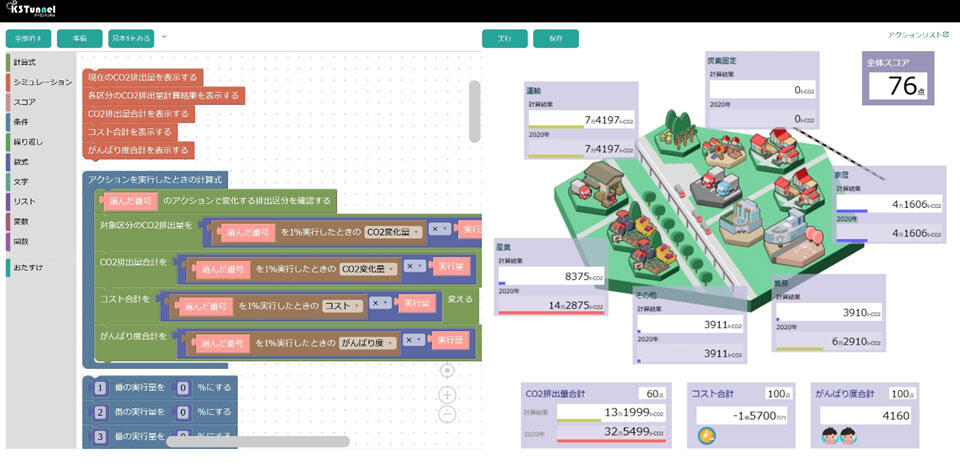Edit action number 2 field
Image resolution: width=960 pixels, height=468 pixels.
point(101,412)
